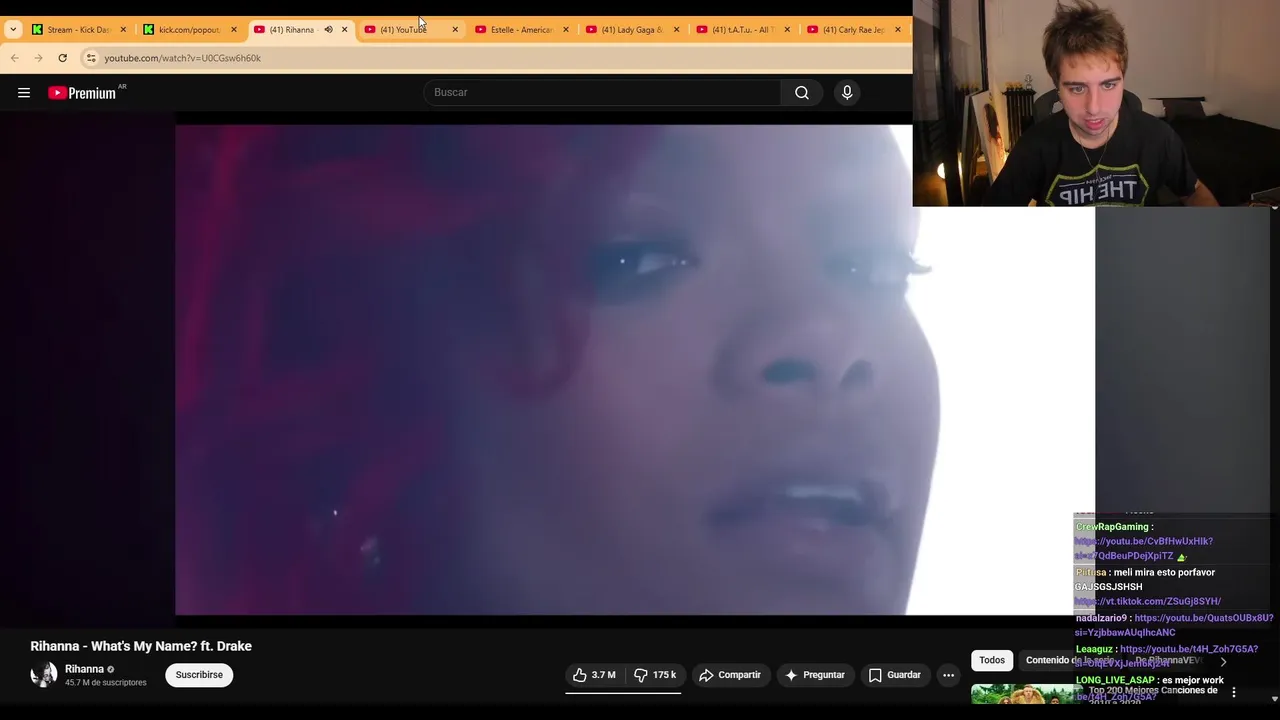The image size is (1280, 720).
Task: Open the YouTube hamburger guide menu
Action: click(x=24, y=93)
